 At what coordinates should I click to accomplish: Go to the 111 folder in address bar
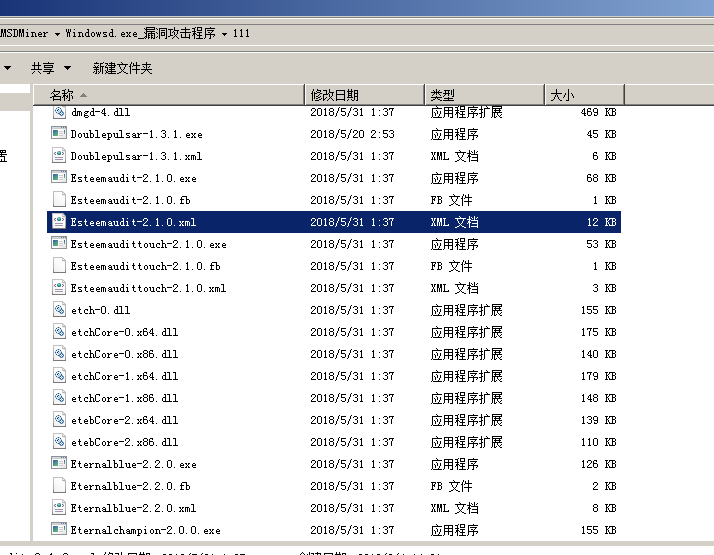[x=241, y=34]
